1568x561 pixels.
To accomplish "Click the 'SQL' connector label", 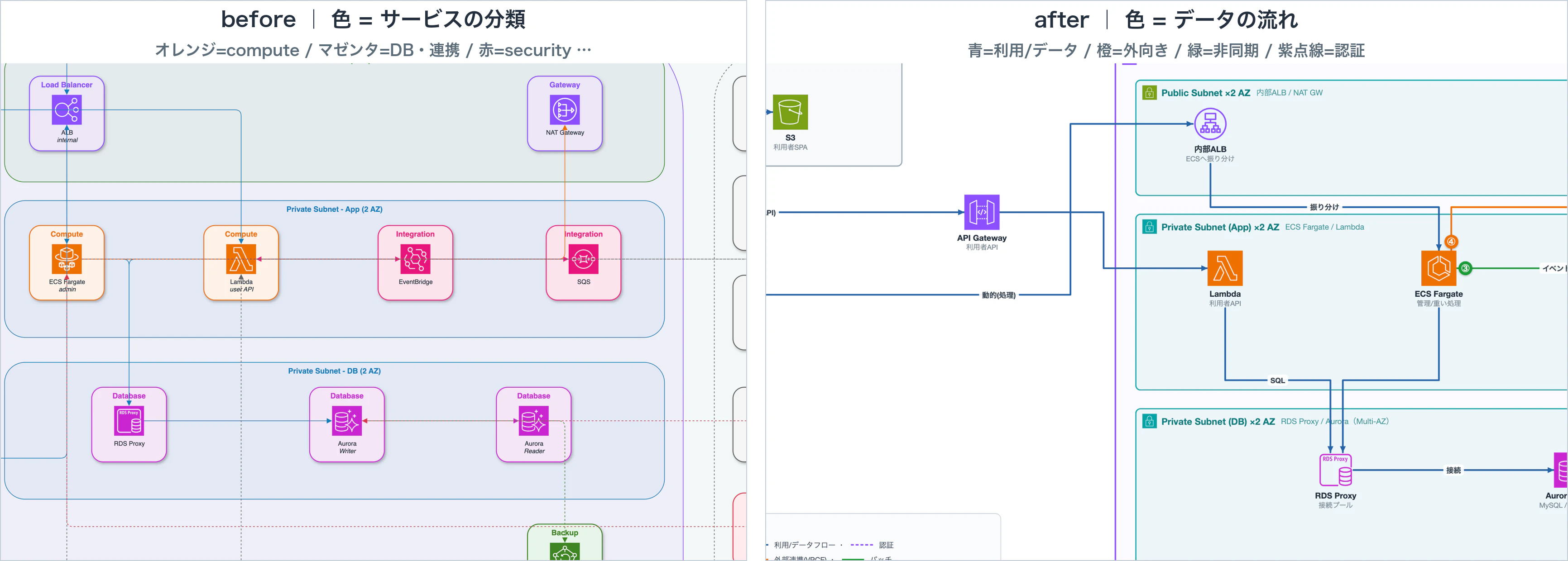I will tap(1278, 381).
